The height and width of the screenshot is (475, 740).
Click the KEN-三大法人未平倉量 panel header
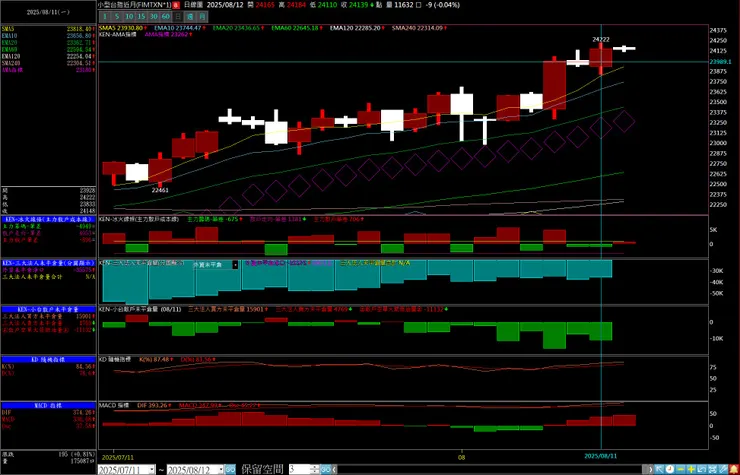pyautogui.click(x=49, y=263)
